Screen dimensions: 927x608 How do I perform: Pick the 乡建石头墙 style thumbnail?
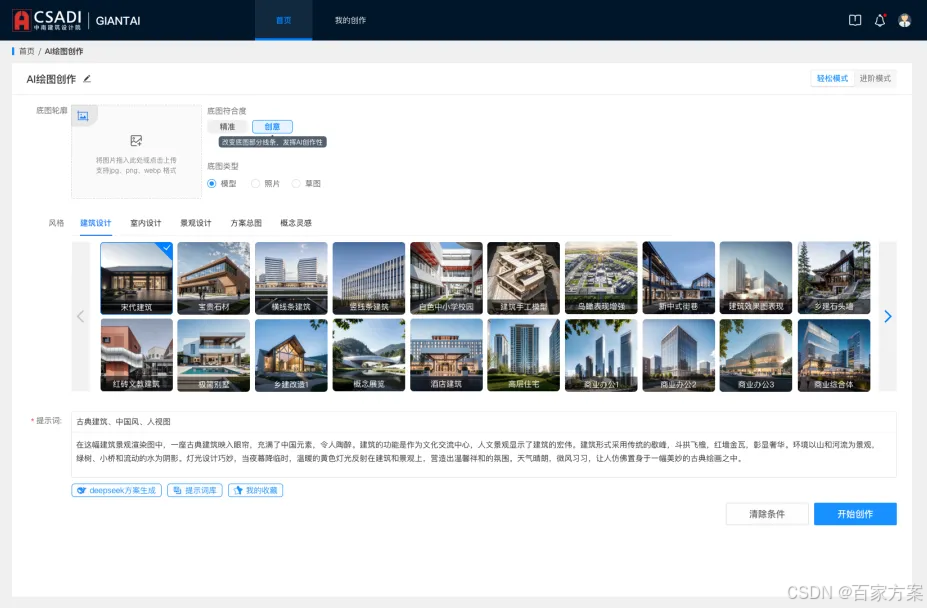point(834,278)
